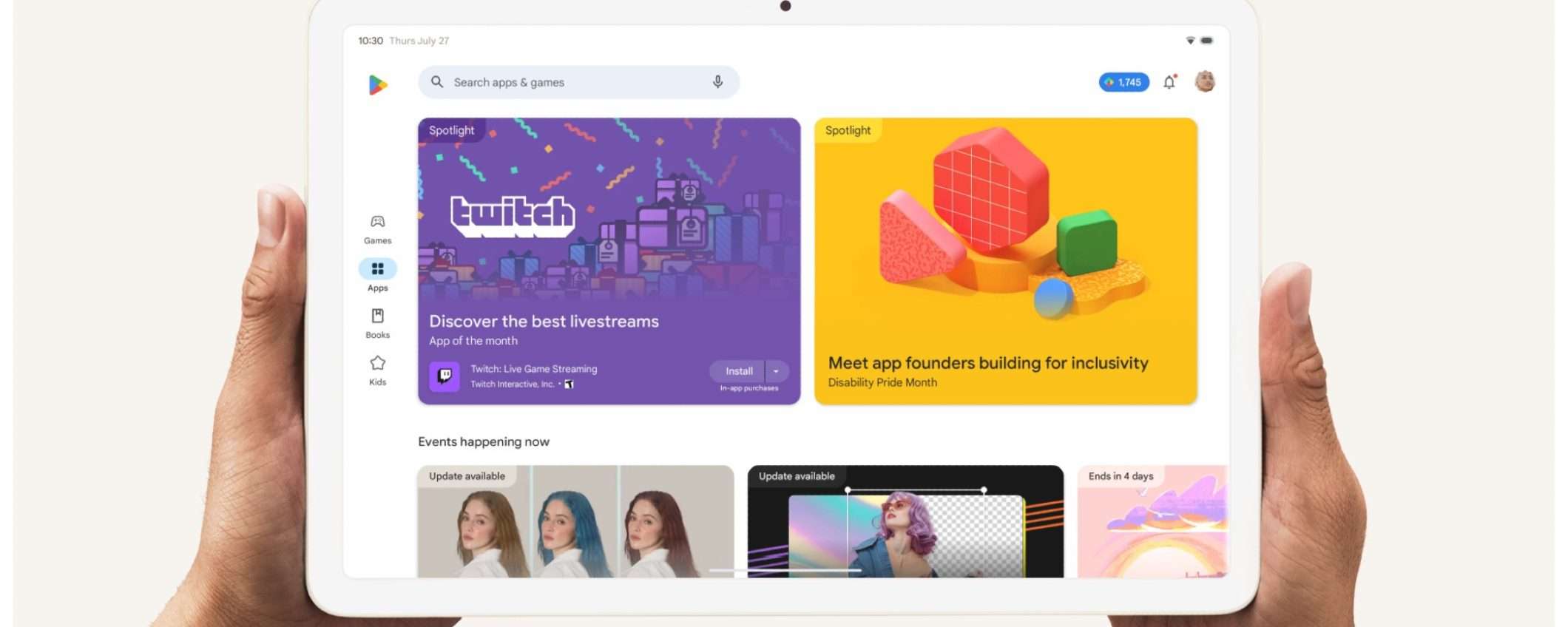Viewport: 1568px width, 627px height.
Task: Open the account profile avatar
Action: coord(1205,81)
